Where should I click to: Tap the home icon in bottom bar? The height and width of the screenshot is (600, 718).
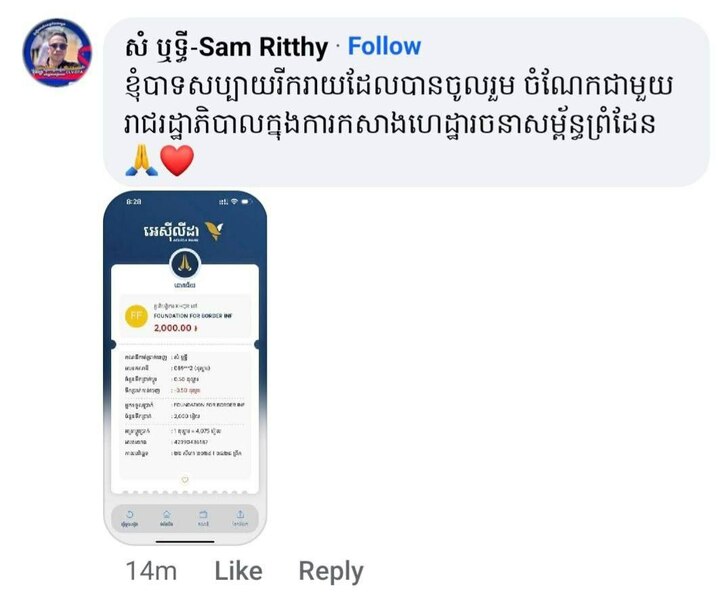(x=167, y=514)
